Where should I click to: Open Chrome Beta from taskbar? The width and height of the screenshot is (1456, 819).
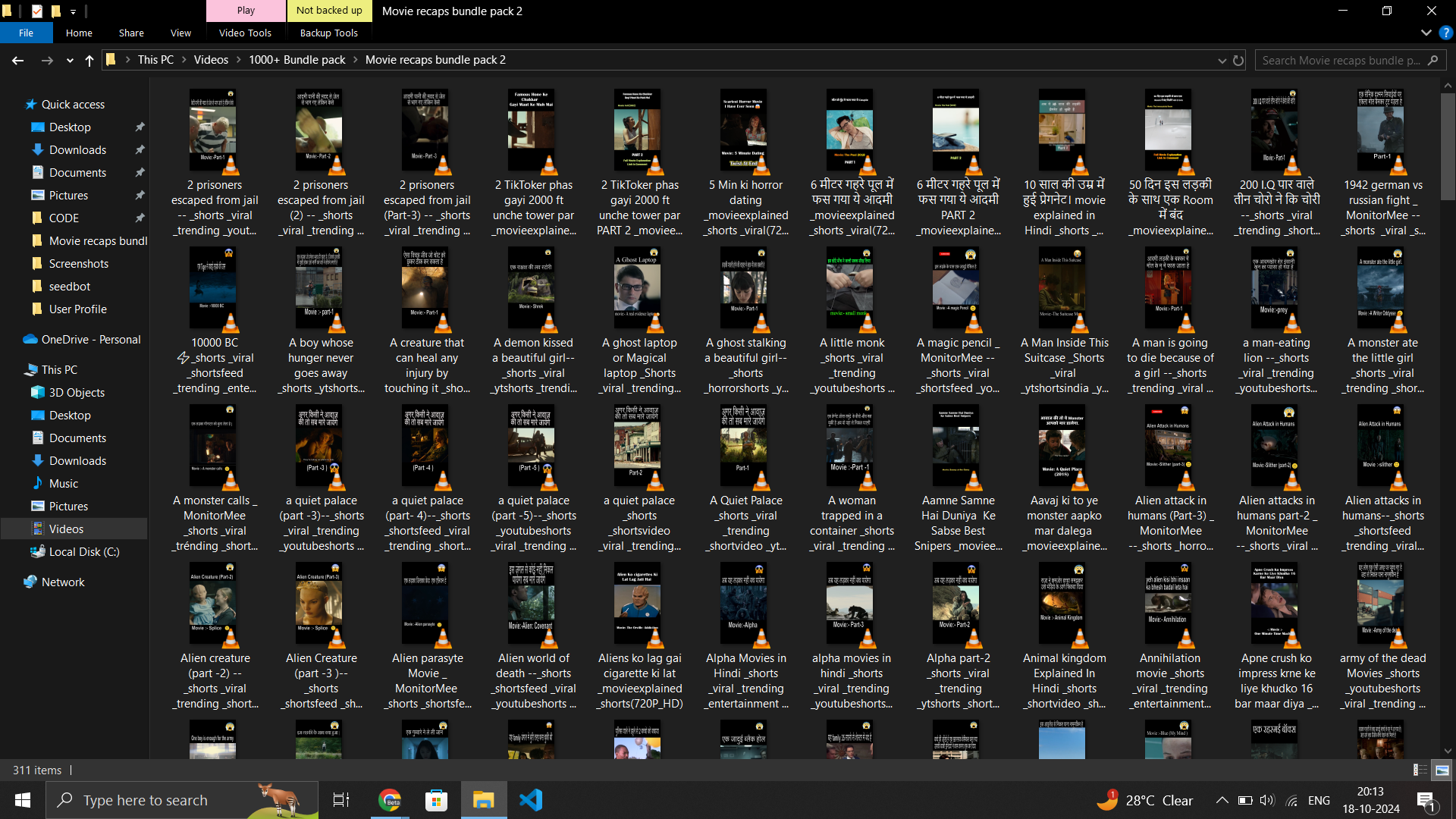click(x=390, y=800)
